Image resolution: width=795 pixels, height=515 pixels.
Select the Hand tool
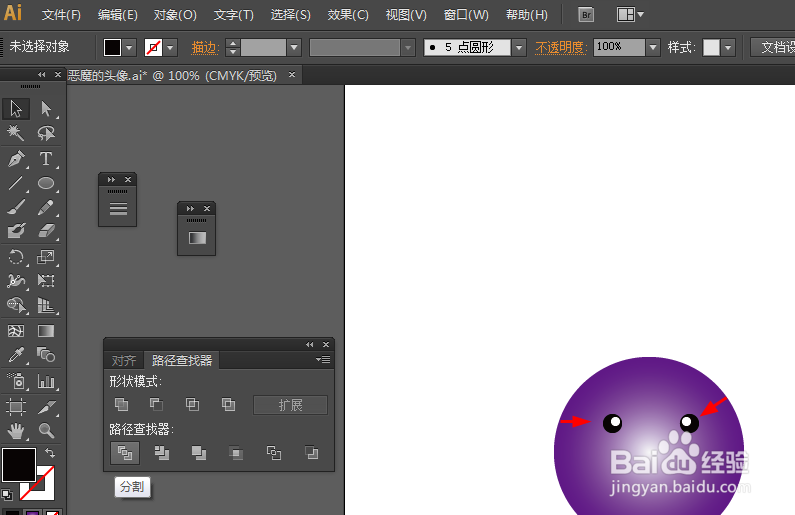[16, 431]
